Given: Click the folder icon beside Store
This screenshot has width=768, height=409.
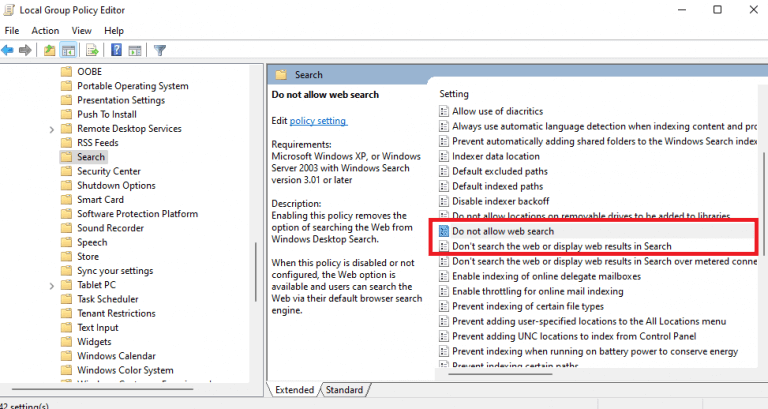Looking at the screenshot, I should 66,256.
